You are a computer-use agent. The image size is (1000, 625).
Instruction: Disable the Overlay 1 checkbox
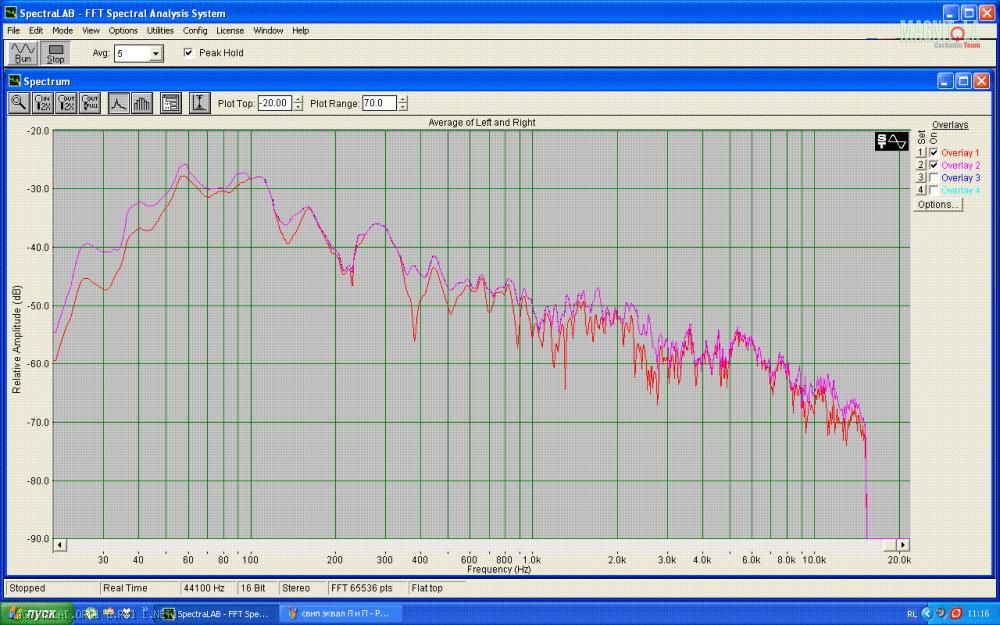933,152
